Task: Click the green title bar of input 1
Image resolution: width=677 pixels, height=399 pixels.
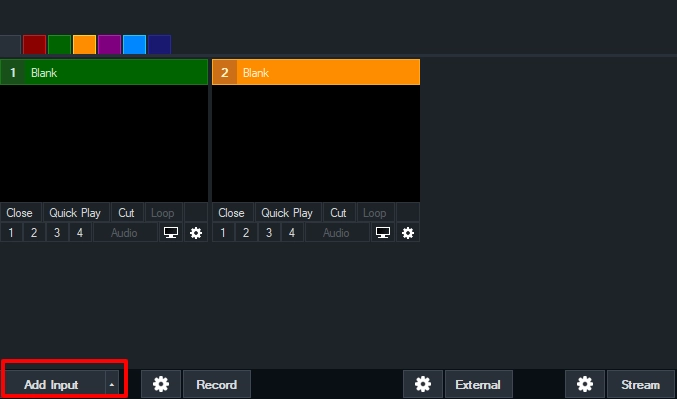Action: tap(104, 72)
